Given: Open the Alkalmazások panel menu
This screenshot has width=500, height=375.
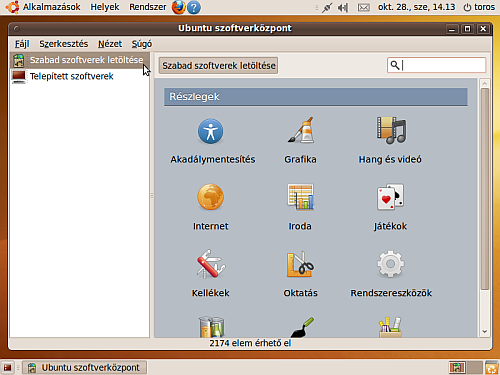Looking at the screenshot, I should [52, 7].
